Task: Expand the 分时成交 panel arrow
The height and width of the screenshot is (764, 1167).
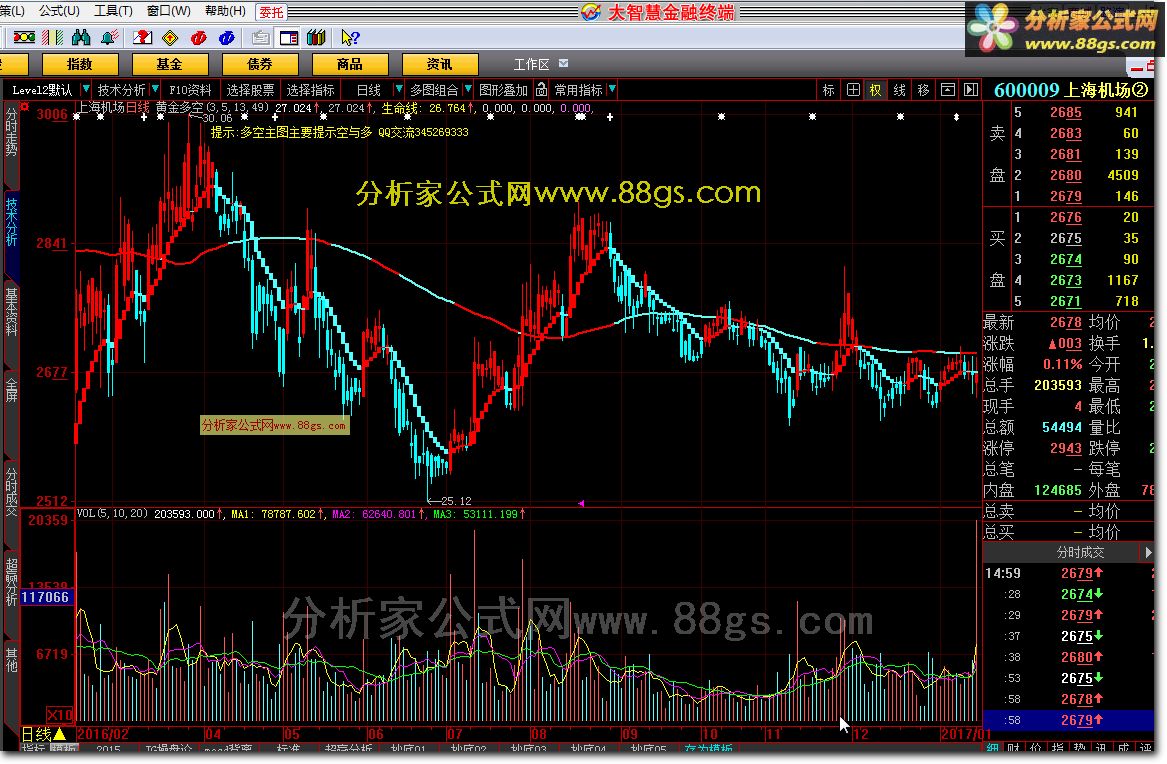Action: pyautogui.click(x=1148, y=553)
